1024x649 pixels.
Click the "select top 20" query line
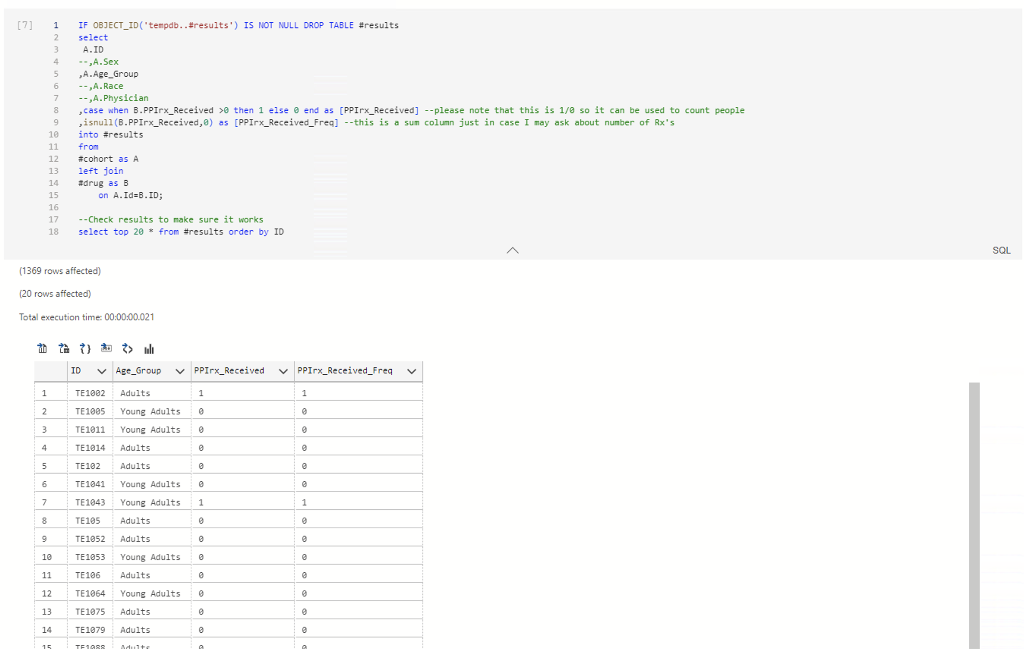pos(181,232)
